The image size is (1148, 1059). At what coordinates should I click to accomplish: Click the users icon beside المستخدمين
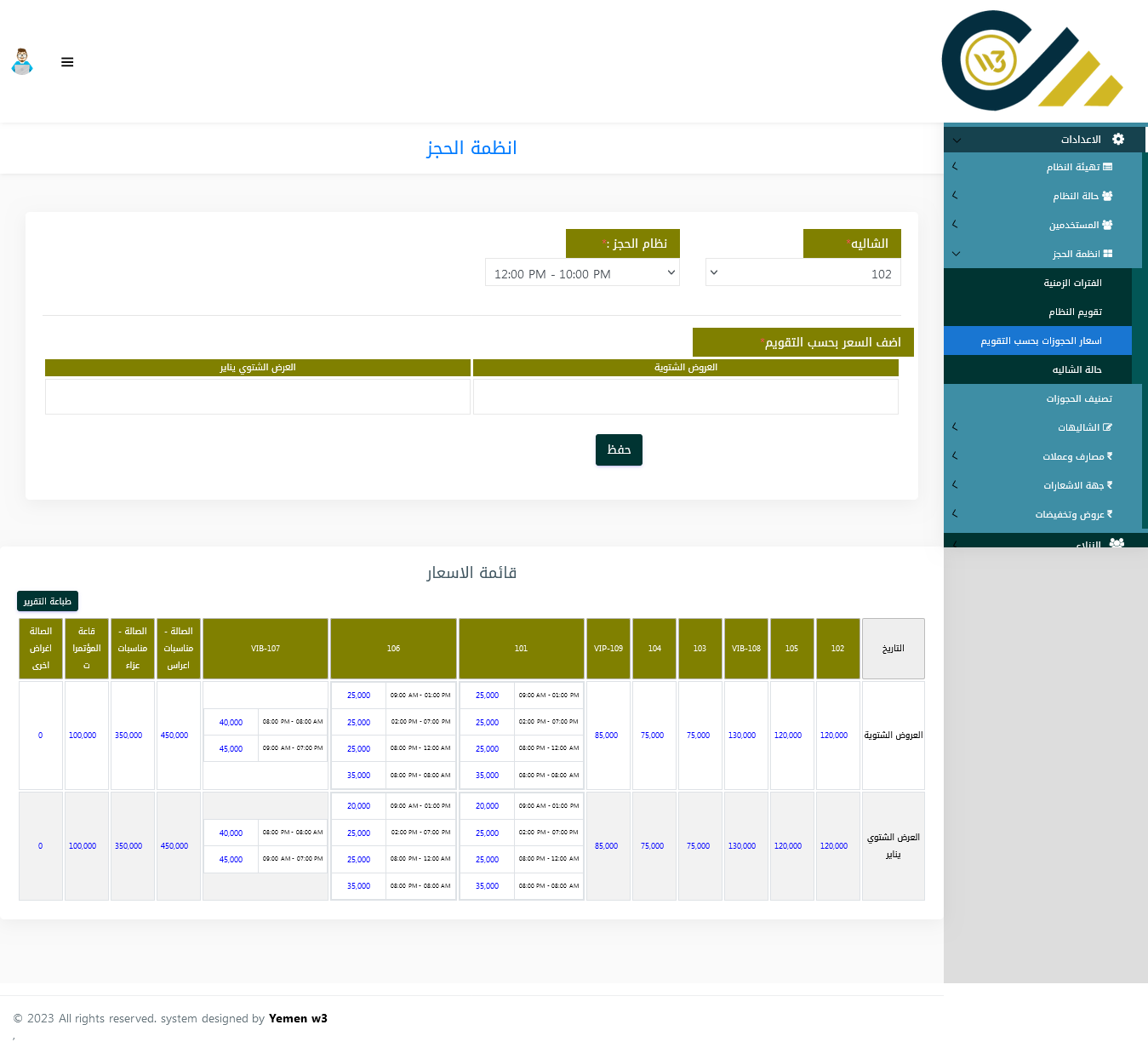coord(1107,225)
